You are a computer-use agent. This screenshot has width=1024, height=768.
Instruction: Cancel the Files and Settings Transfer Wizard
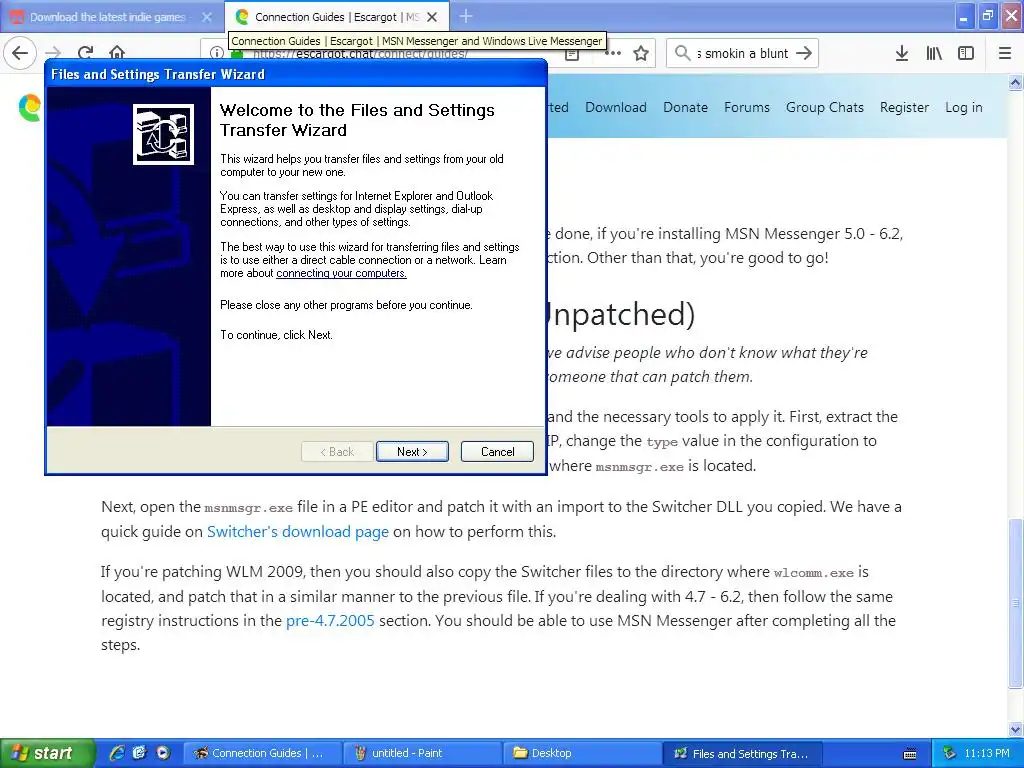[497, 451]
